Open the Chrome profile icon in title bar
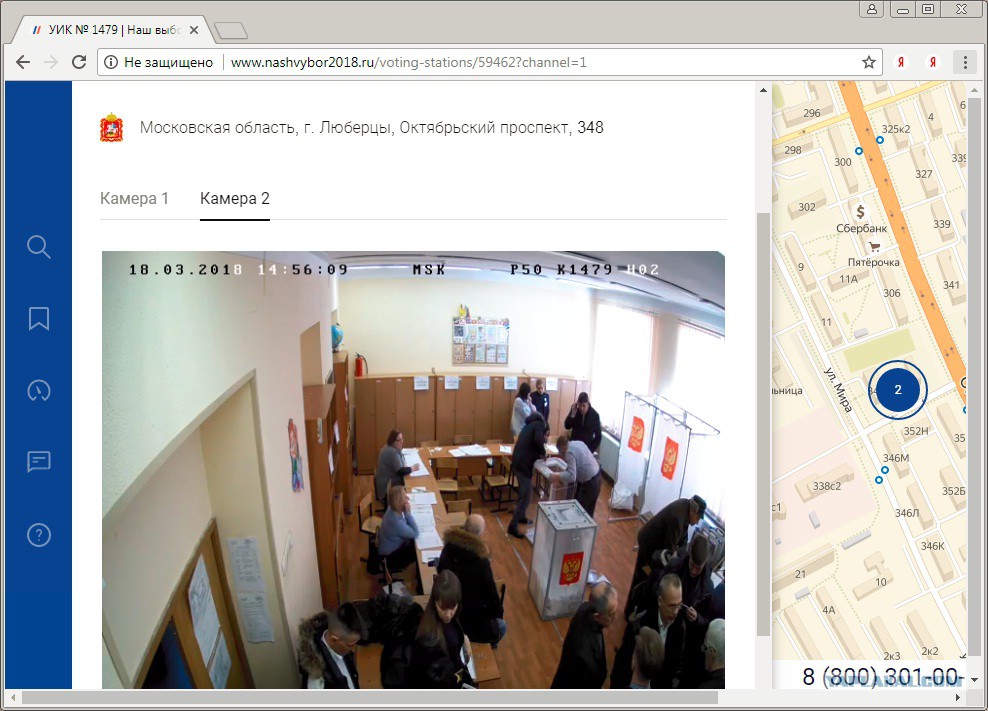988x711 pixels. [x=872, y=9]
